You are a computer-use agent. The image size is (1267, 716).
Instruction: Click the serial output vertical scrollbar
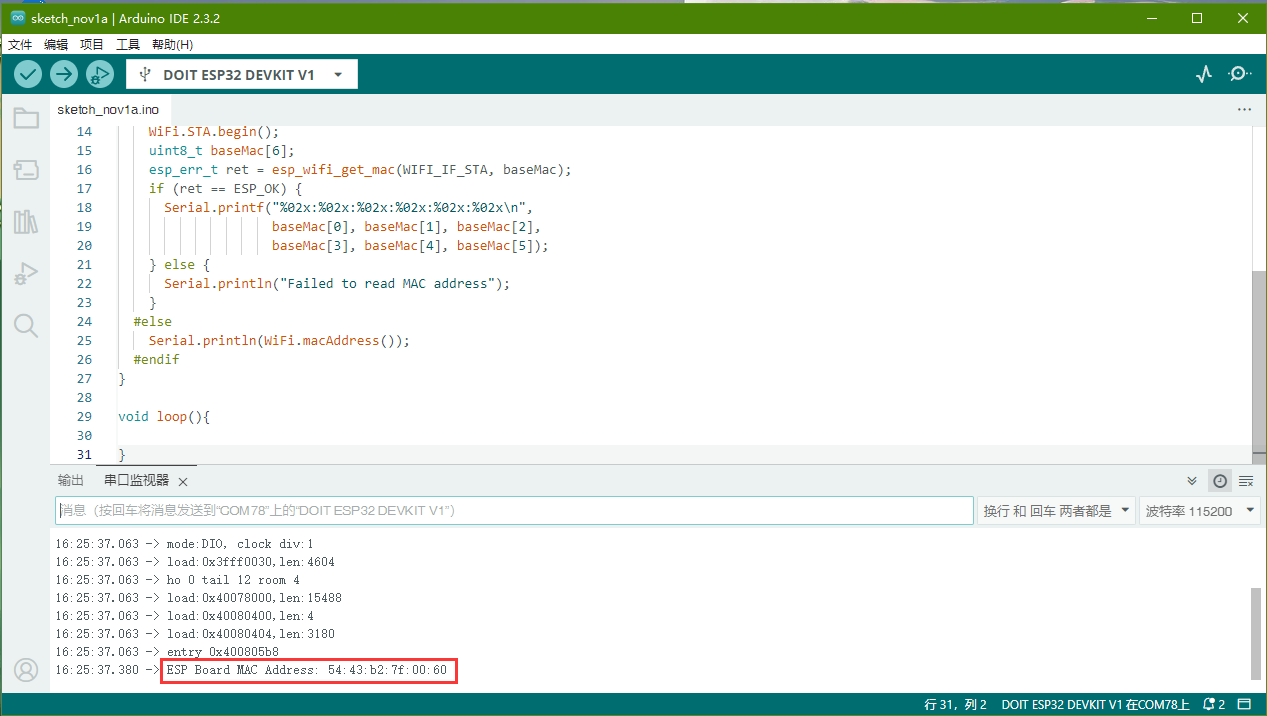tap(1256, 634)
